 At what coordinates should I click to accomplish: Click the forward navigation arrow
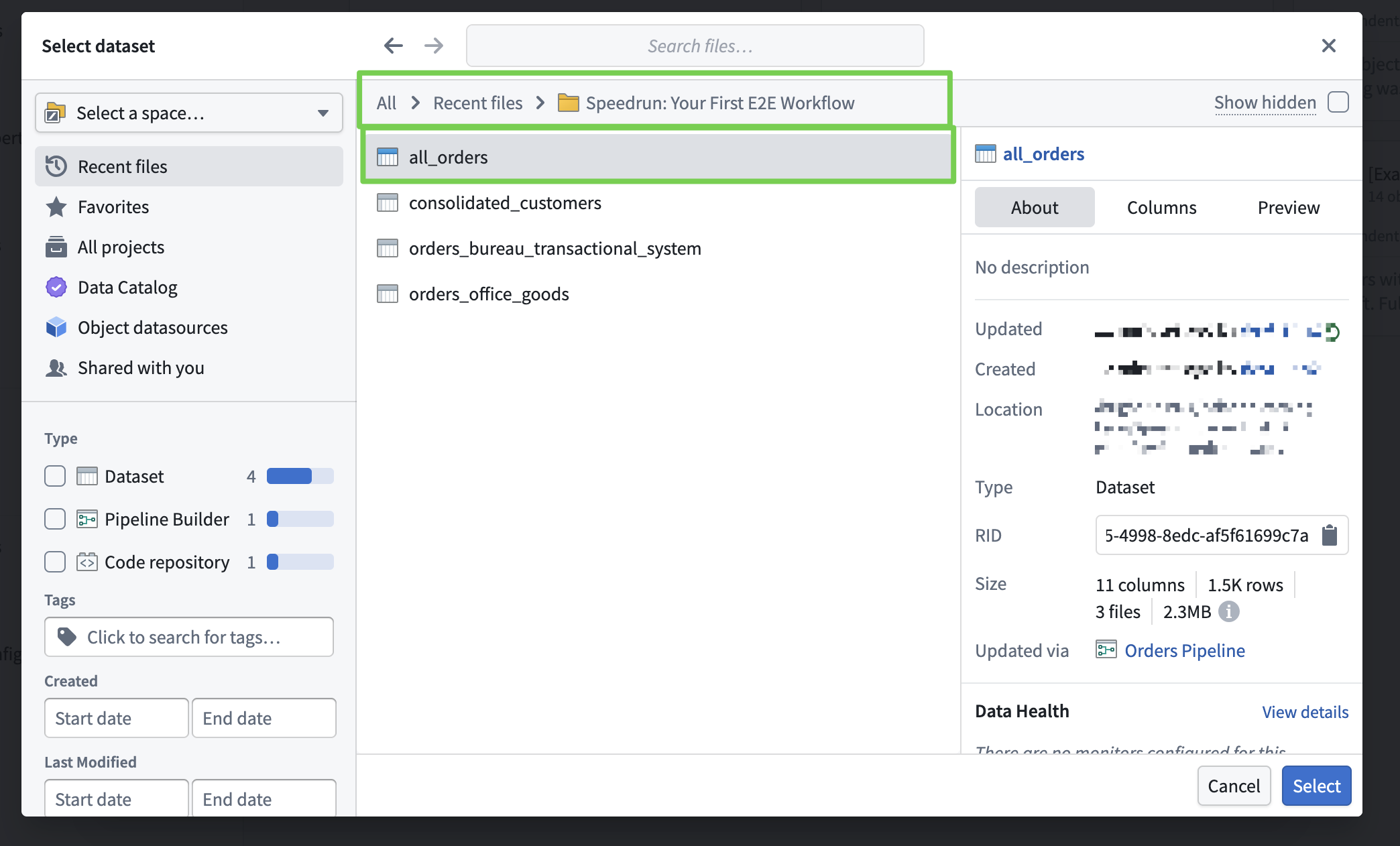434,46
